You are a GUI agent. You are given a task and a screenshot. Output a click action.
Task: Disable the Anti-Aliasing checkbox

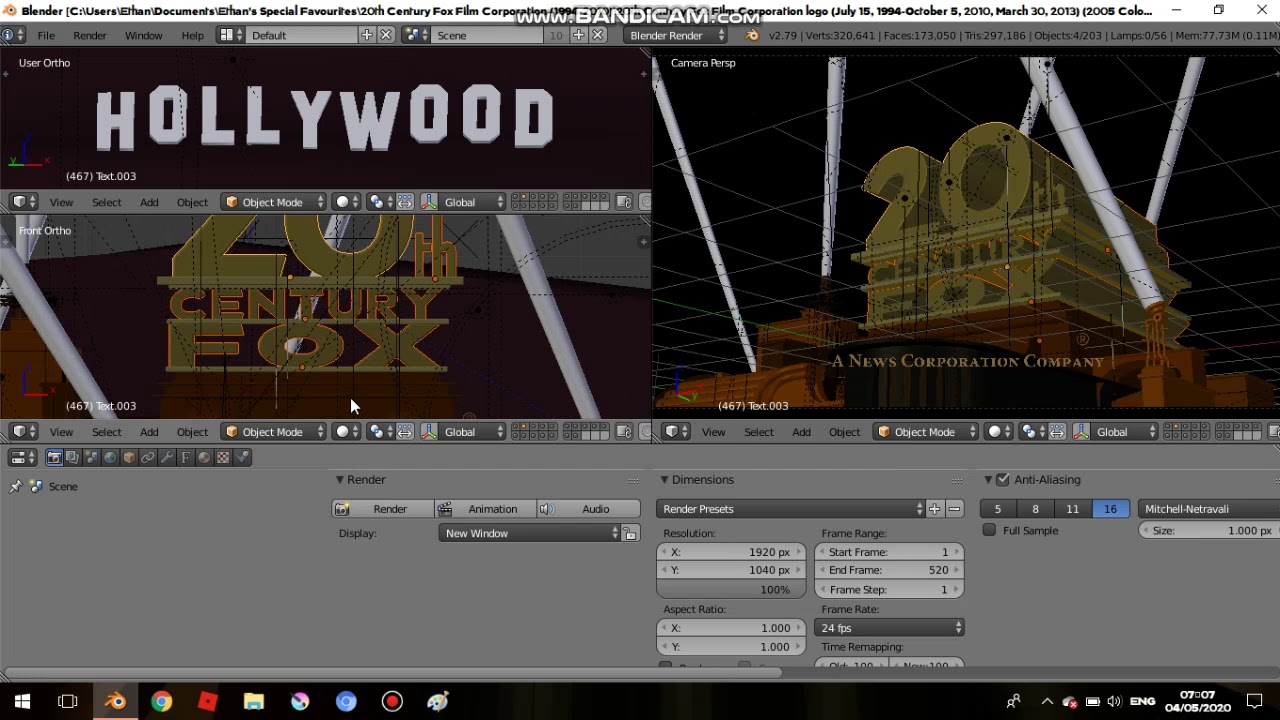1003,480
